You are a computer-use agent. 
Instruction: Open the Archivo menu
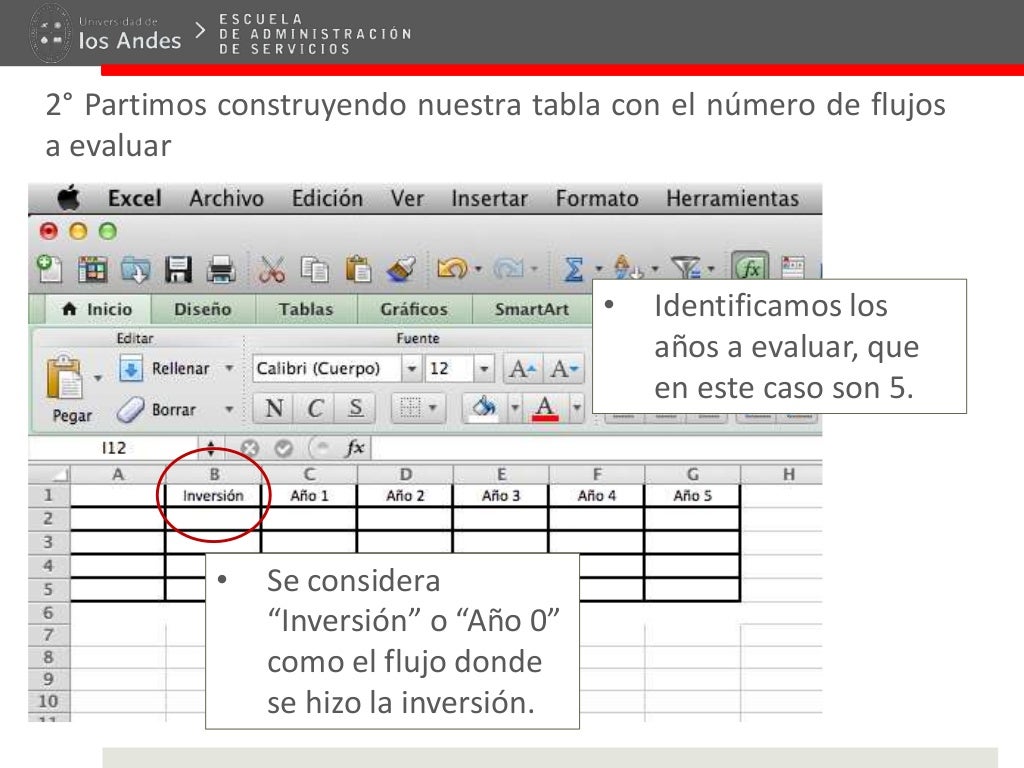pyautogui.click(x=227, y=198)
